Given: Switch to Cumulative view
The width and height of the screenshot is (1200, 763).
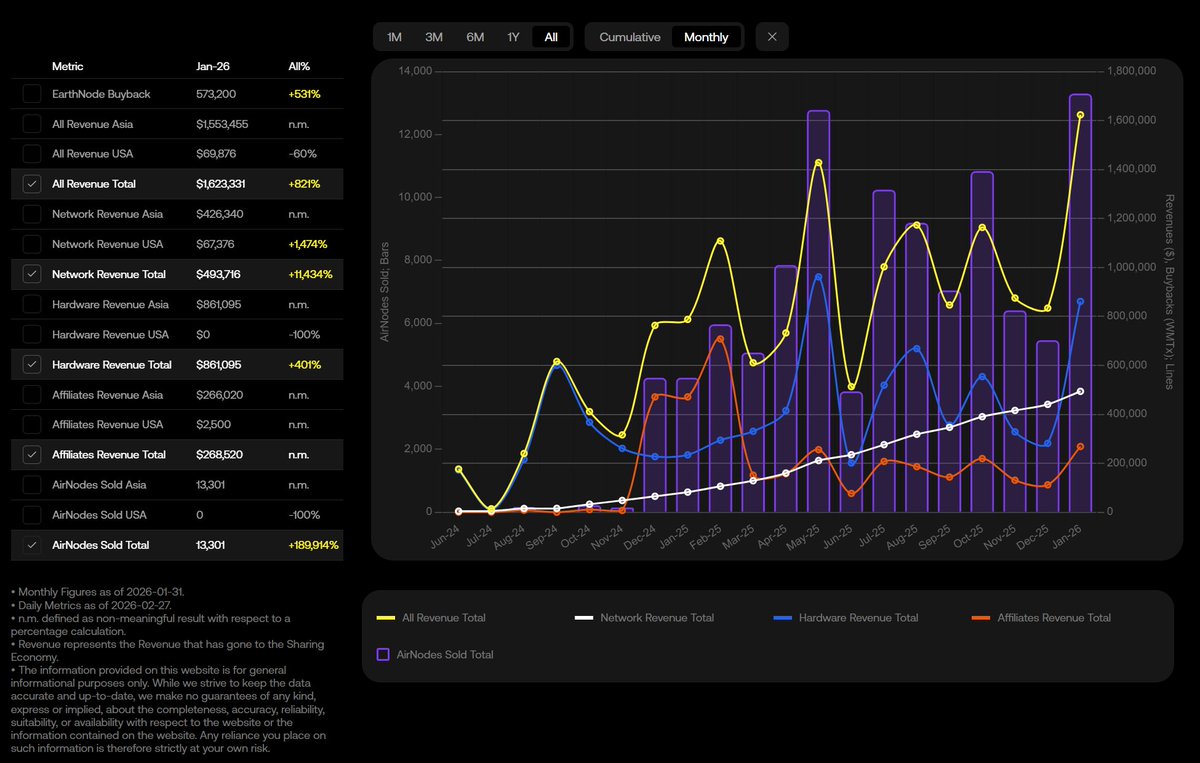Looking at the screenshot, I should [x=629, y=36].
